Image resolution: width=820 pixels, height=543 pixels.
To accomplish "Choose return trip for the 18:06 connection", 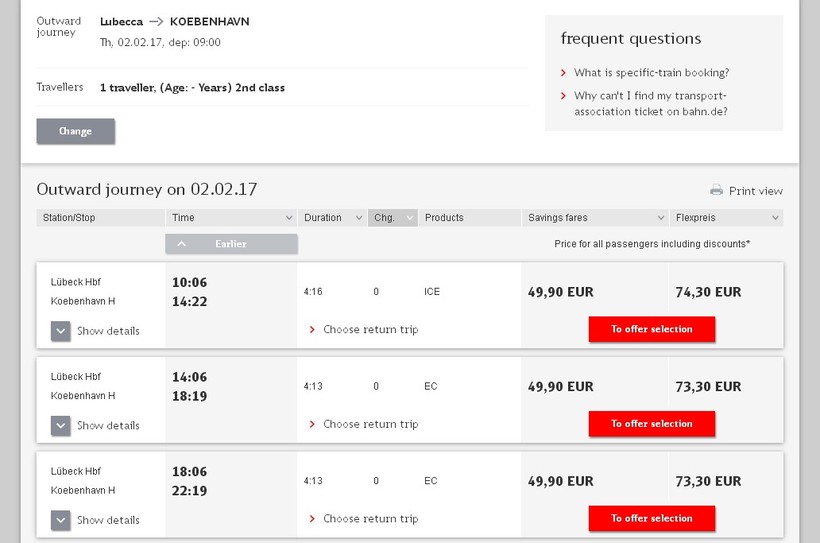I will click(x=370, y=519).
